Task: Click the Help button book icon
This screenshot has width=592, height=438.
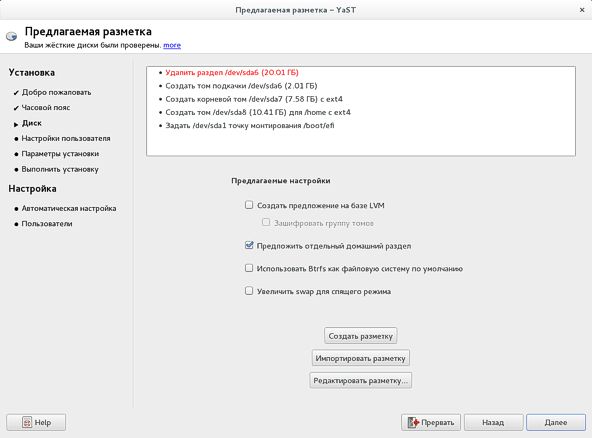Action: click(27, 422)
